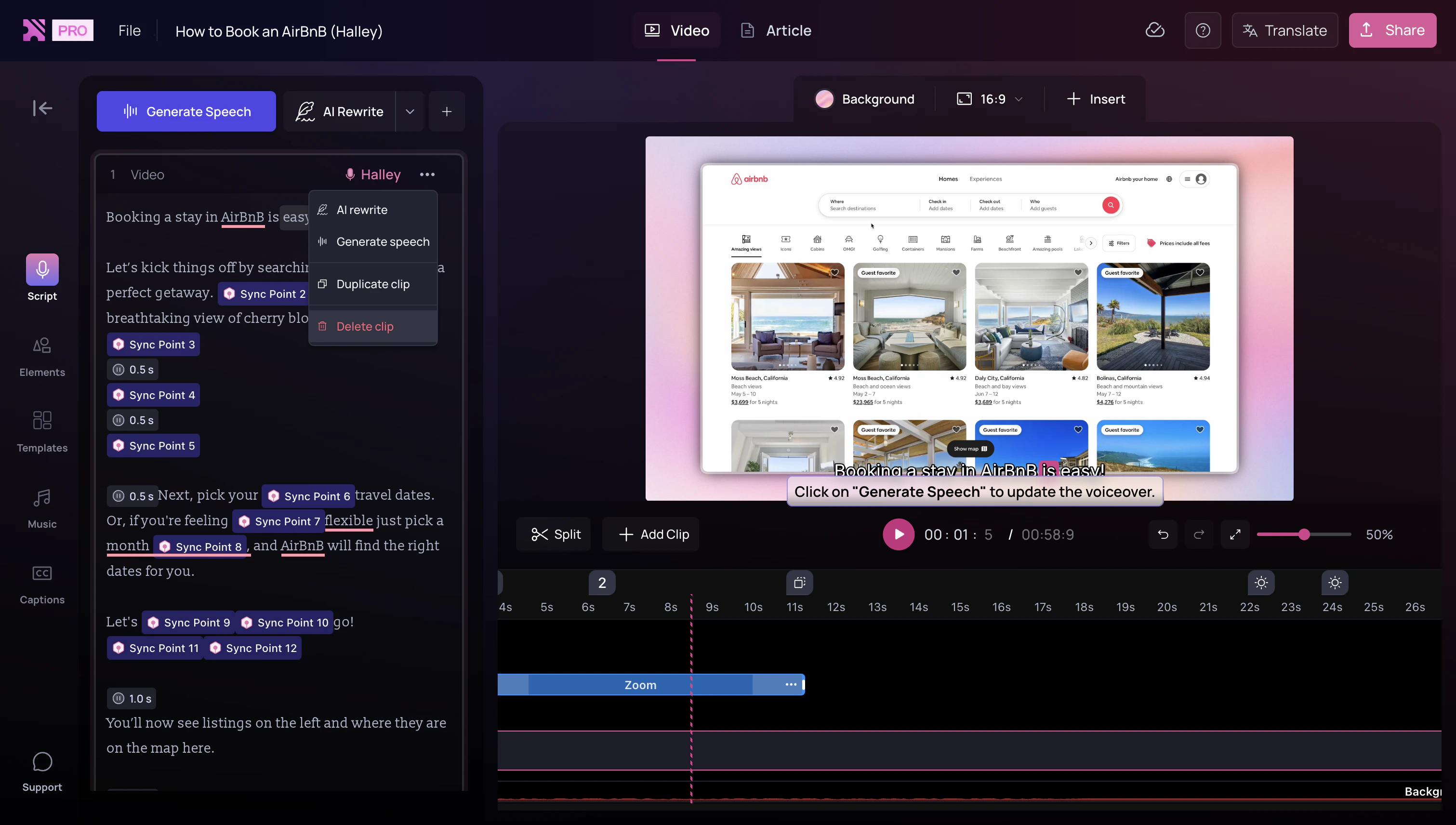Click the Sync Point 5 chip

pyautogui.click(x=154, y=445)
